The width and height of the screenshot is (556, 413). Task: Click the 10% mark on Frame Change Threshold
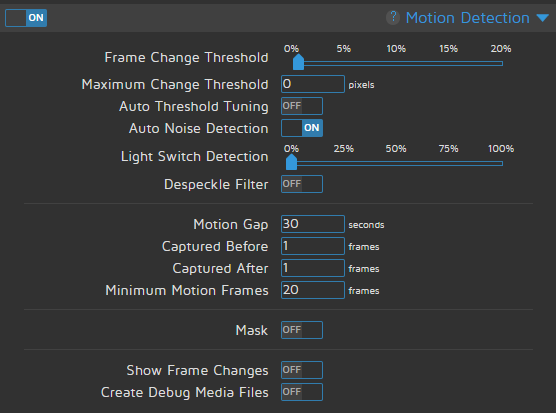(396, 49)
